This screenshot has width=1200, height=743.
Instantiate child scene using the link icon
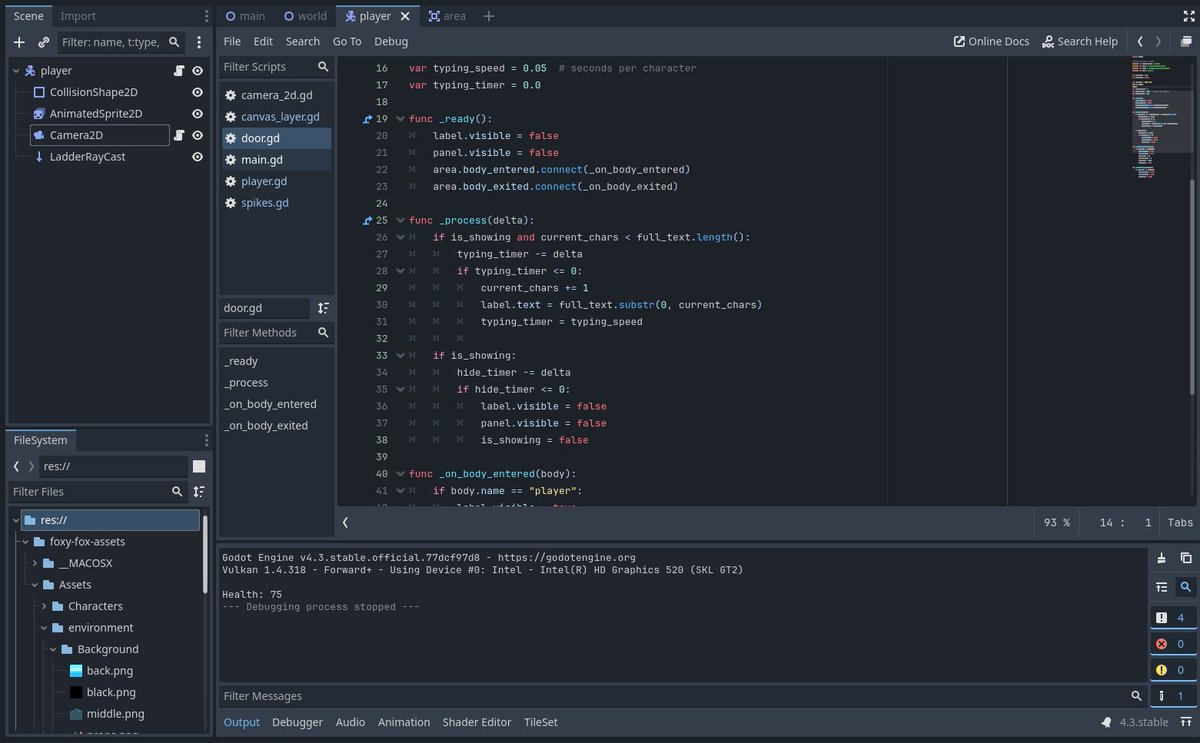[x=43, y=42]
